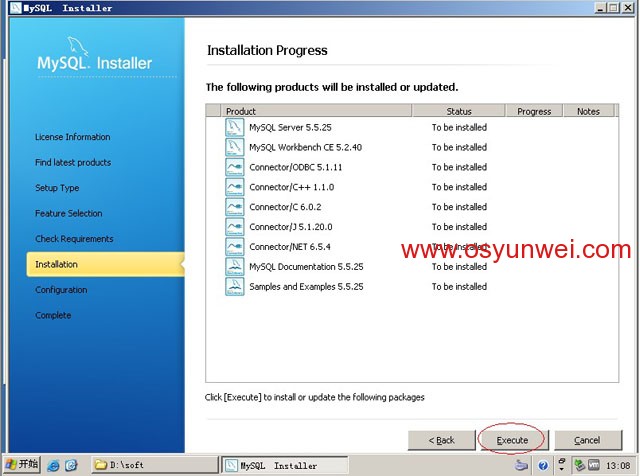Click the MySQL Server 5.5.25 product icon
640x476 pixels.
pos(234,127)
